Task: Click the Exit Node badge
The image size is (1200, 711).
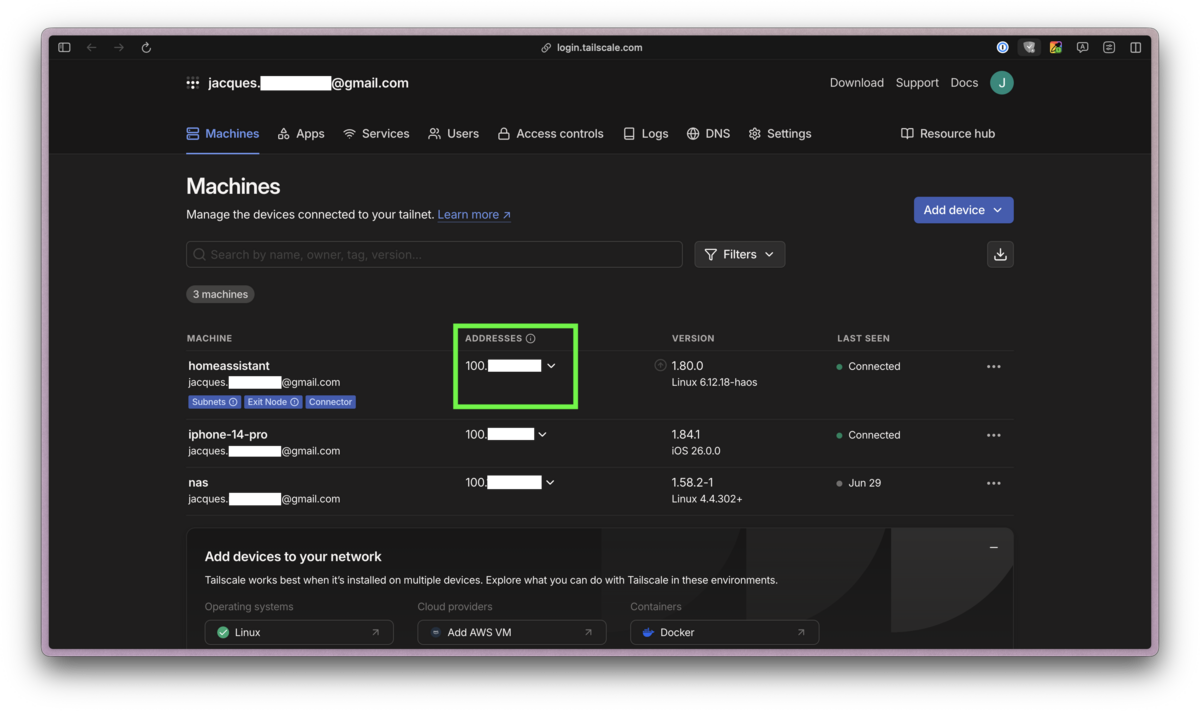Action: point(273,402)
